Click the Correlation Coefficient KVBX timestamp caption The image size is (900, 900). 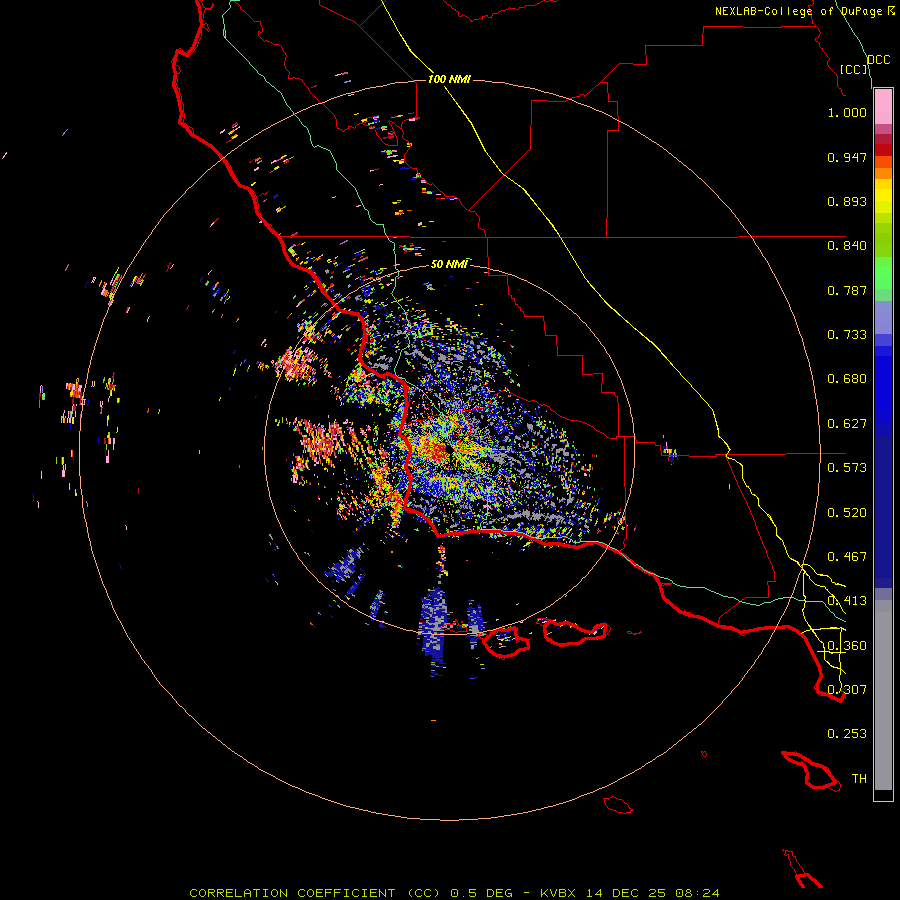454,893
